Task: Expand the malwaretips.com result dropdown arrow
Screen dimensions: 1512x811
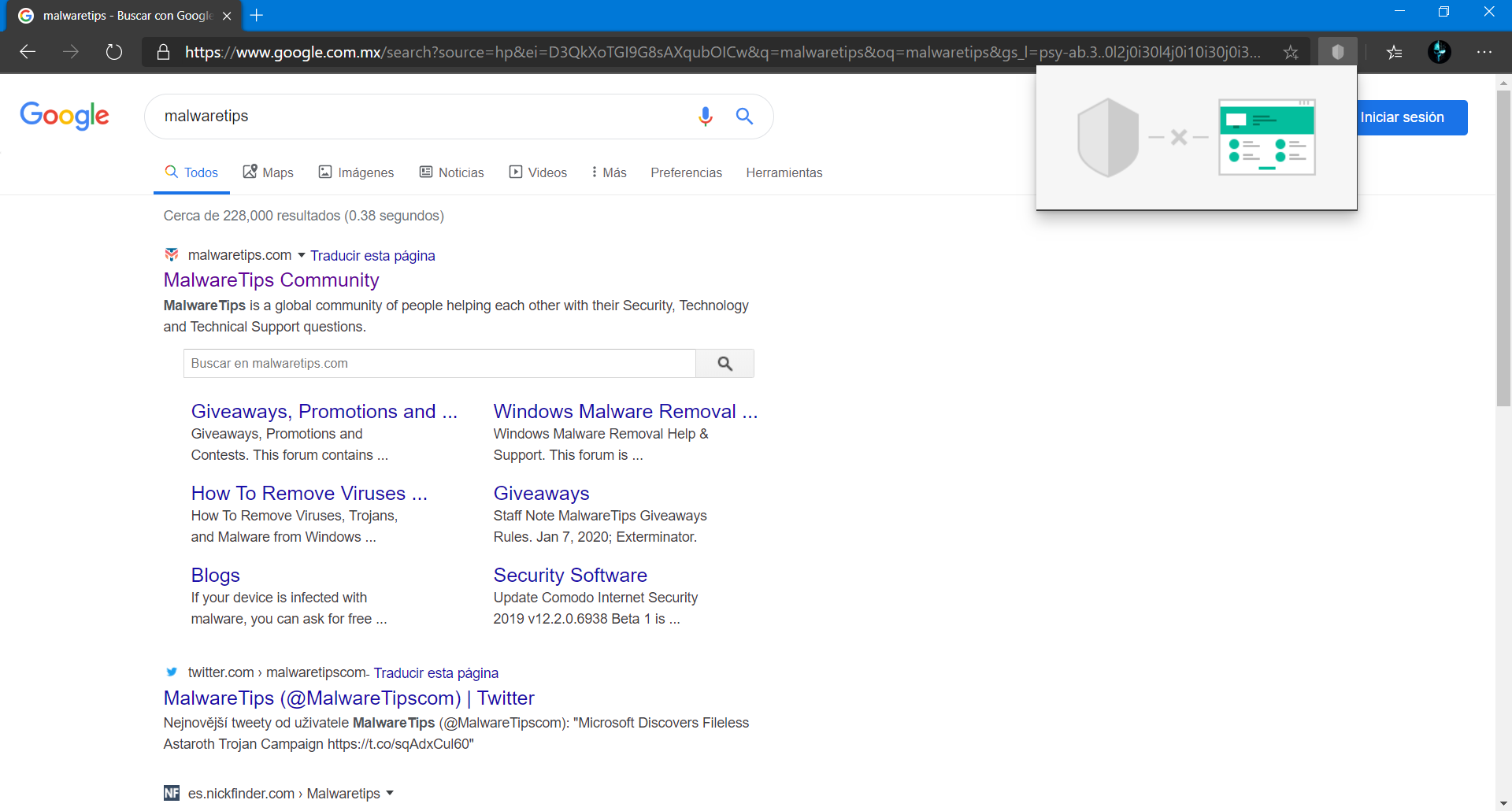Action: (301, 255)
